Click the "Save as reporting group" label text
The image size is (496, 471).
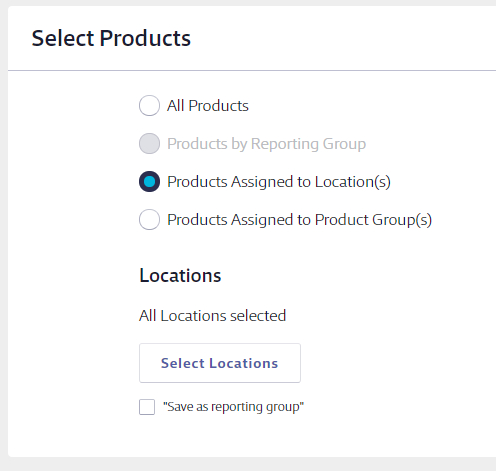(233, 407)
